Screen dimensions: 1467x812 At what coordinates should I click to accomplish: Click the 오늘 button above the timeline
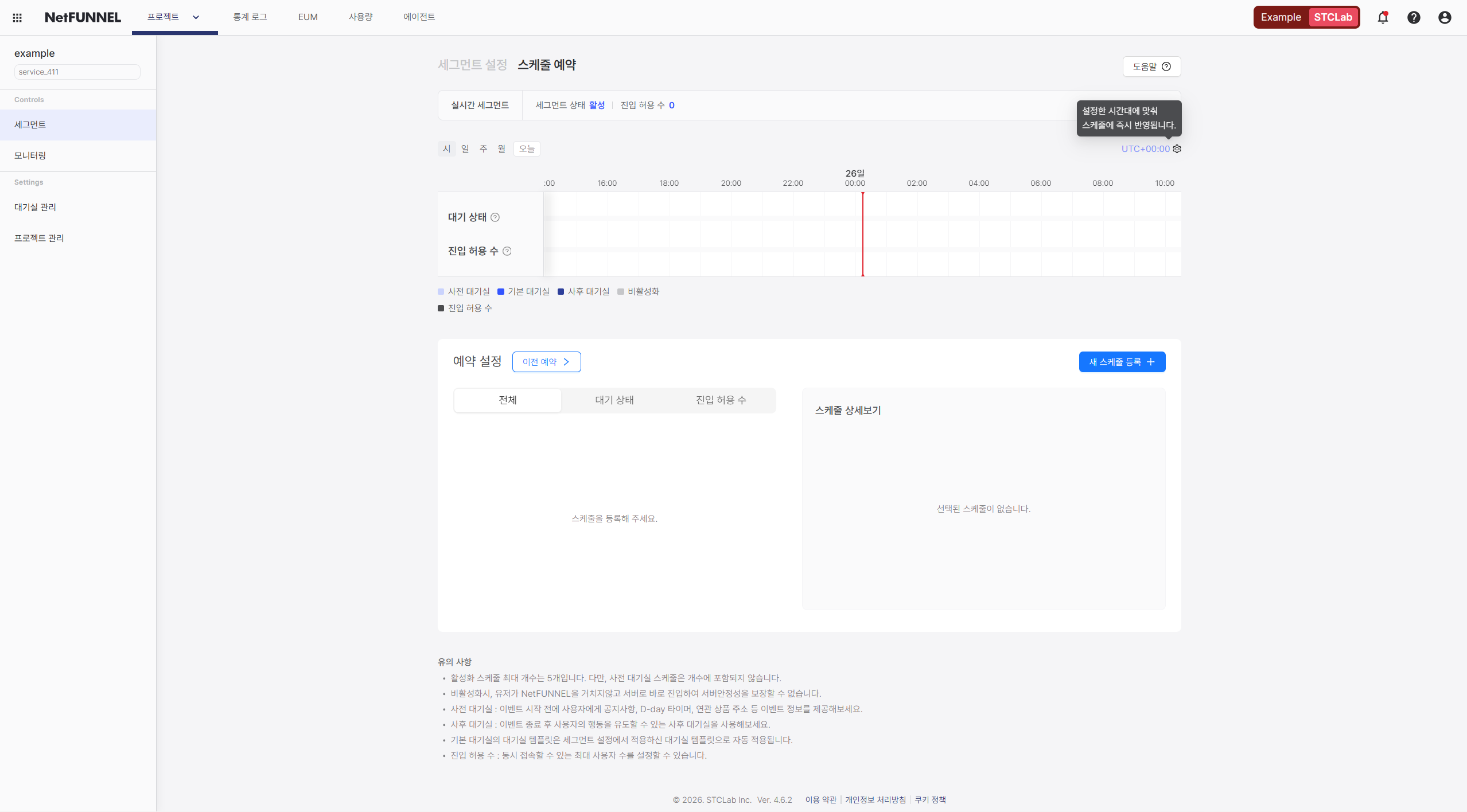click(x=526, y=149)
